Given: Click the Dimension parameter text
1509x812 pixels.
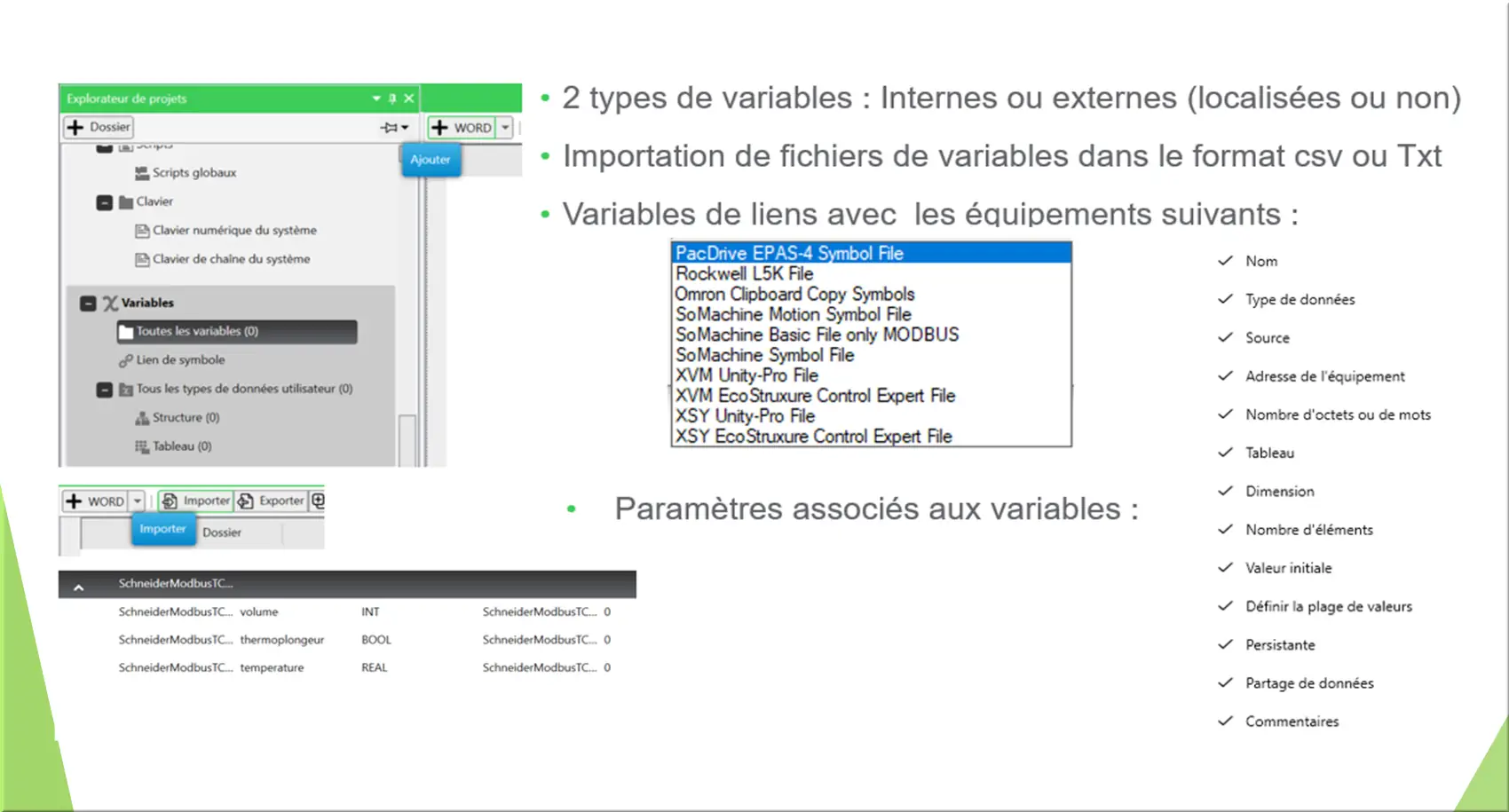Looking at the screenshot, I should coord(1280,492).
